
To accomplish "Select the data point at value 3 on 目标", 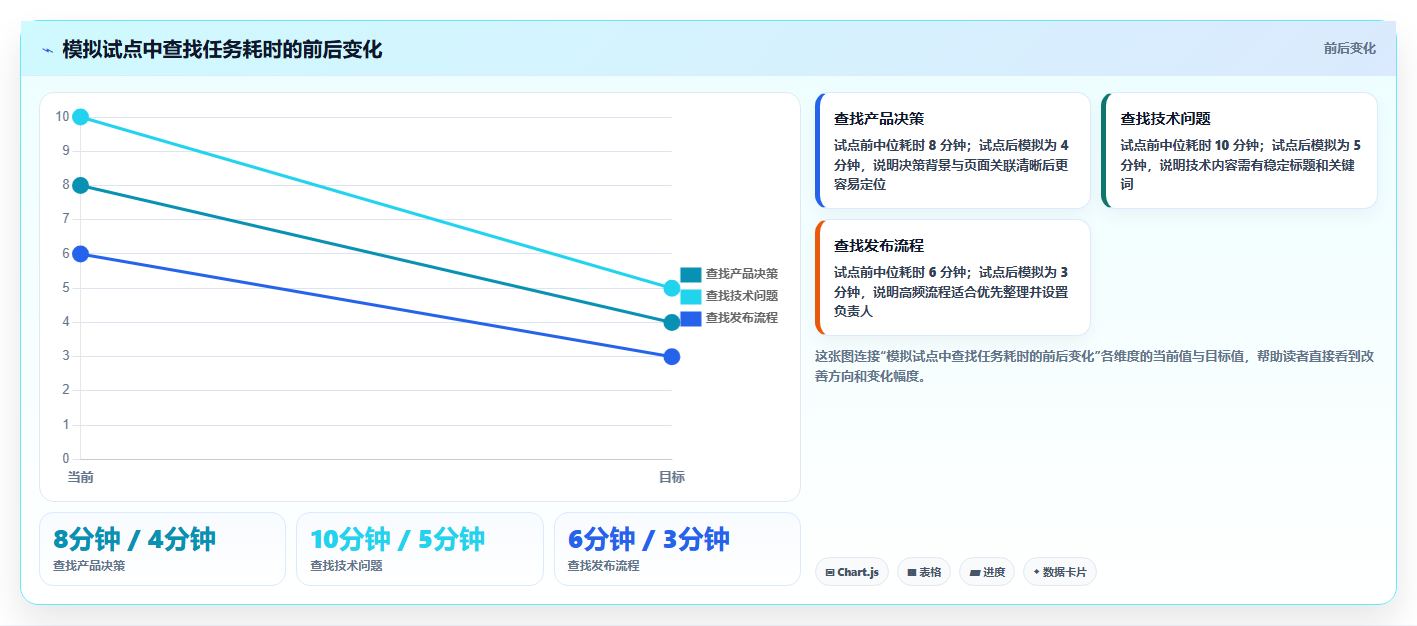I will click(x=672, y=357).
